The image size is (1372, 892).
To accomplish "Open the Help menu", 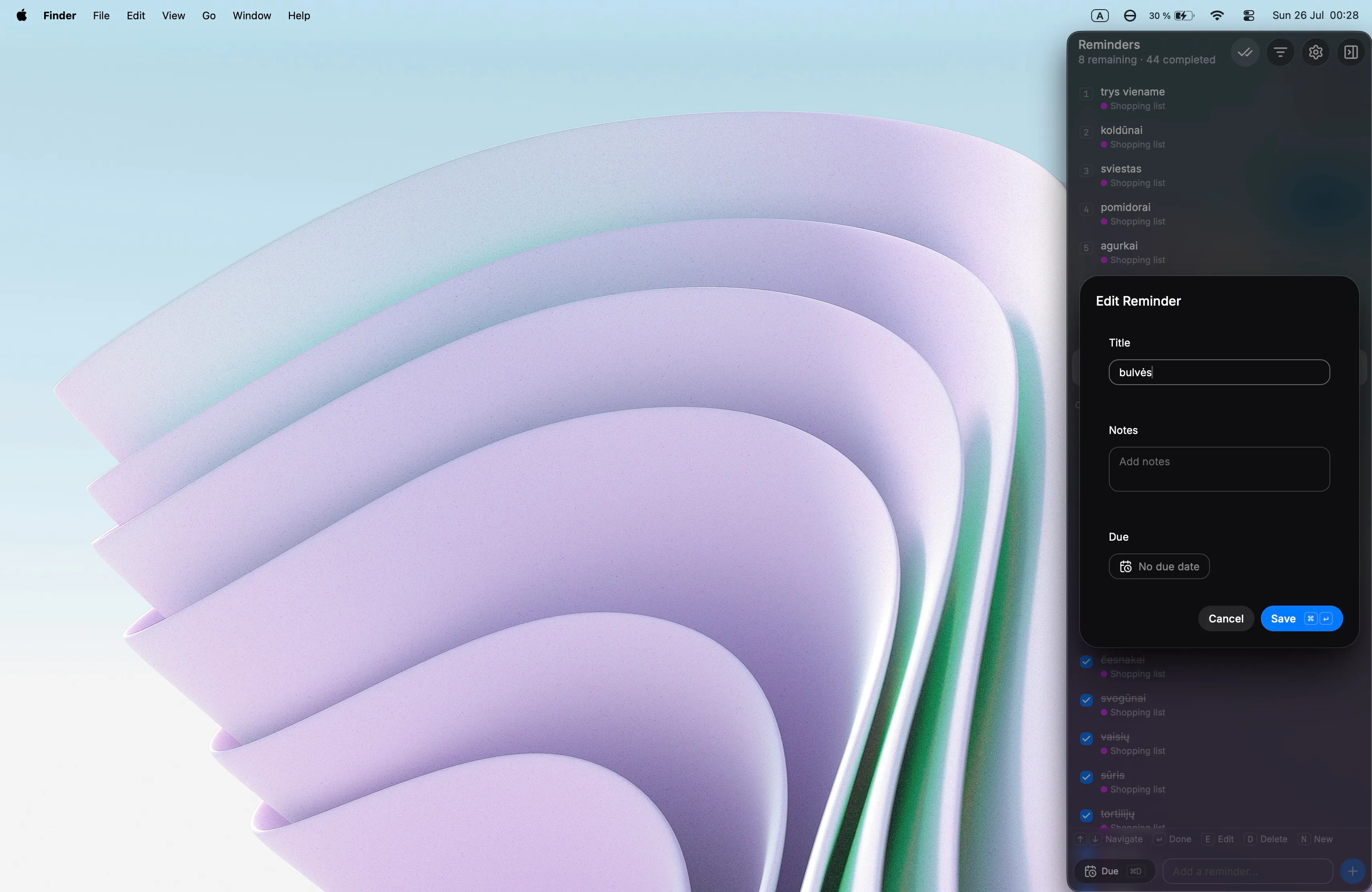I will tap(298, 16).
